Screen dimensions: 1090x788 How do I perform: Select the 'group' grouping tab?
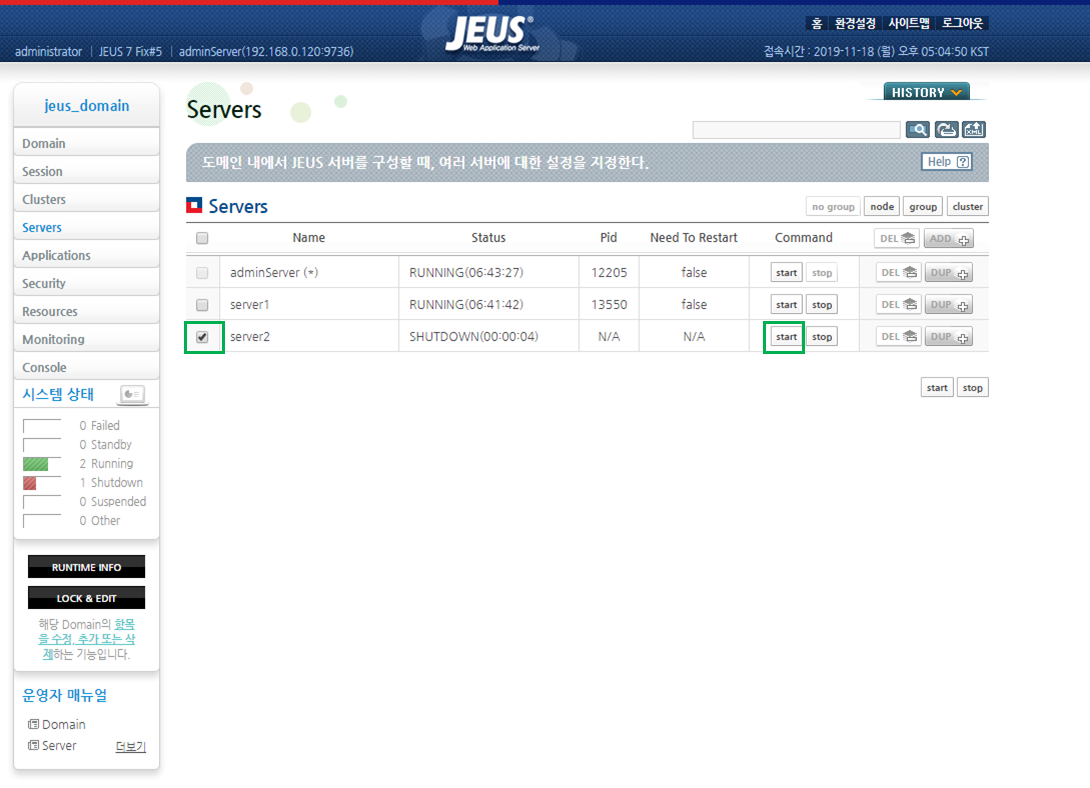click(x=923, y=206)
